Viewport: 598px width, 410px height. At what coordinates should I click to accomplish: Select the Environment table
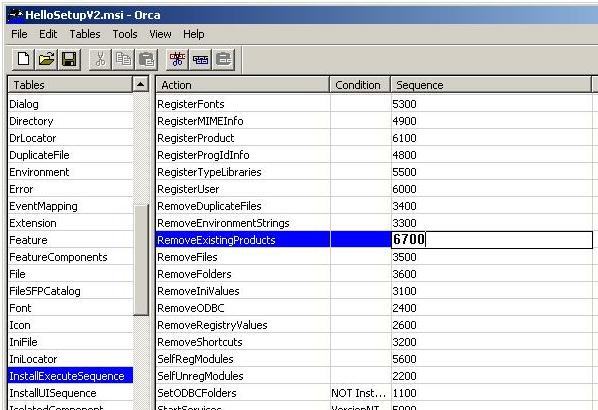pos(70,172)
